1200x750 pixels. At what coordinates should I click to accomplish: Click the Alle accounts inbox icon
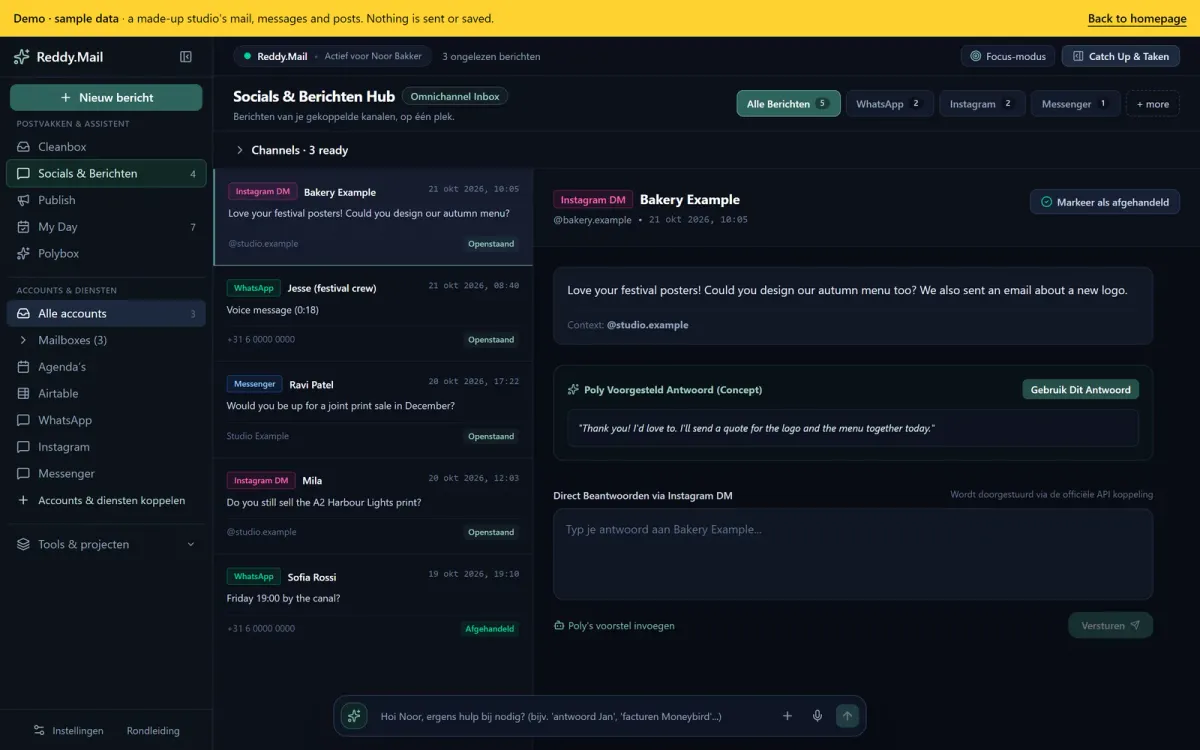(x=23, y=314)
